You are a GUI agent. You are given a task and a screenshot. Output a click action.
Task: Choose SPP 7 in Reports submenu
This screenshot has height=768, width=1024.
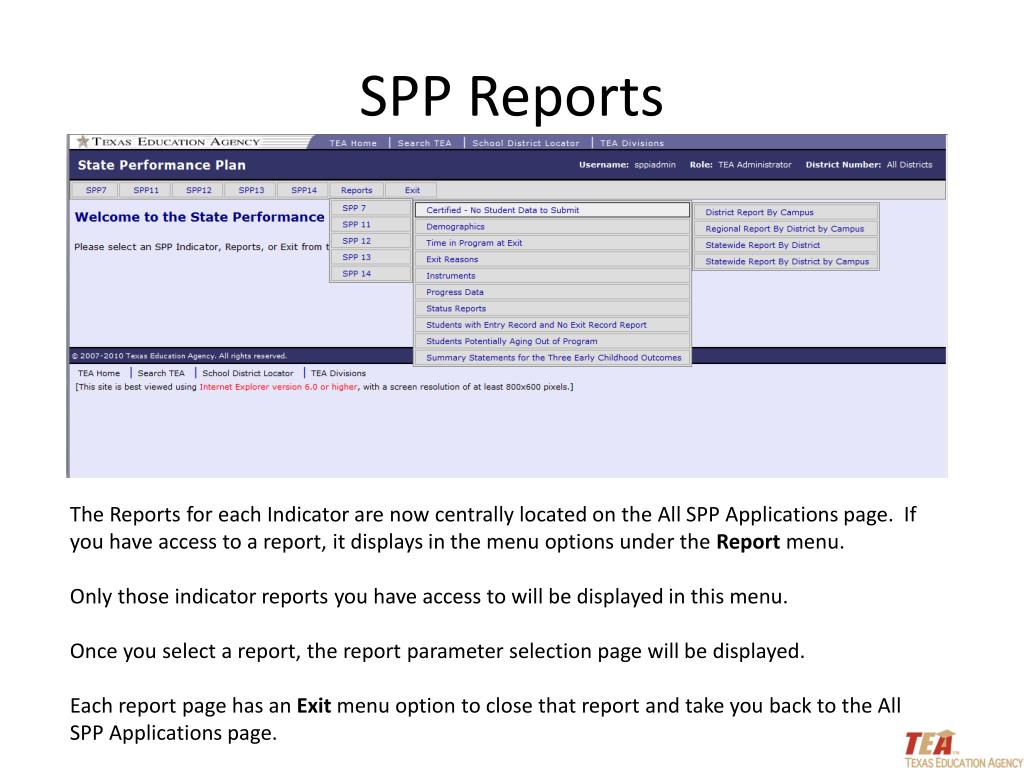[x=370, y=208]
